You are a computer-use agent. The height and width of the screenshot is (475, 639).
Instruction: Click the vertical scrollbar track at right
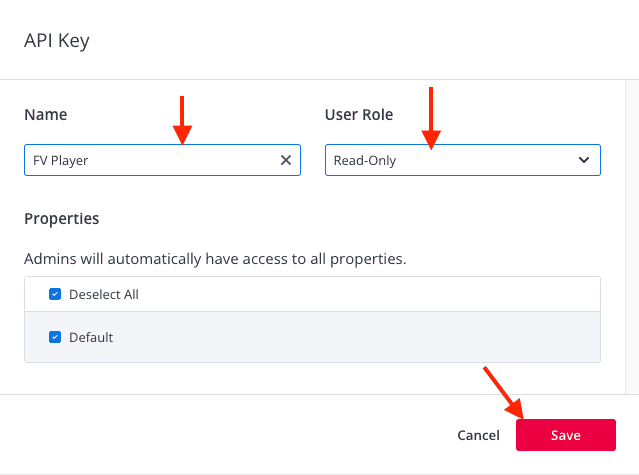(x=632, y=237)
